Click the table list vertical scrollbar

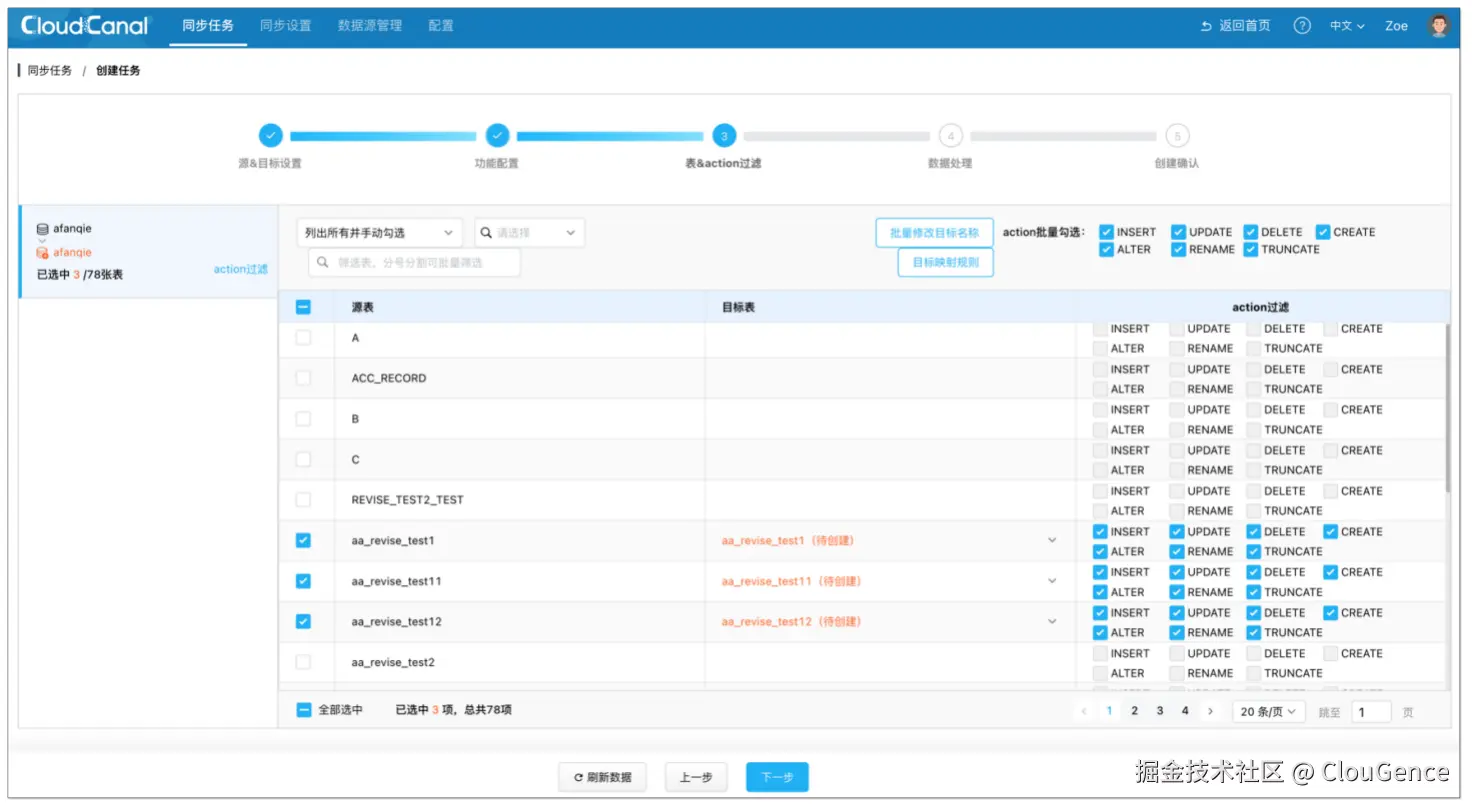click(1447, 410)
